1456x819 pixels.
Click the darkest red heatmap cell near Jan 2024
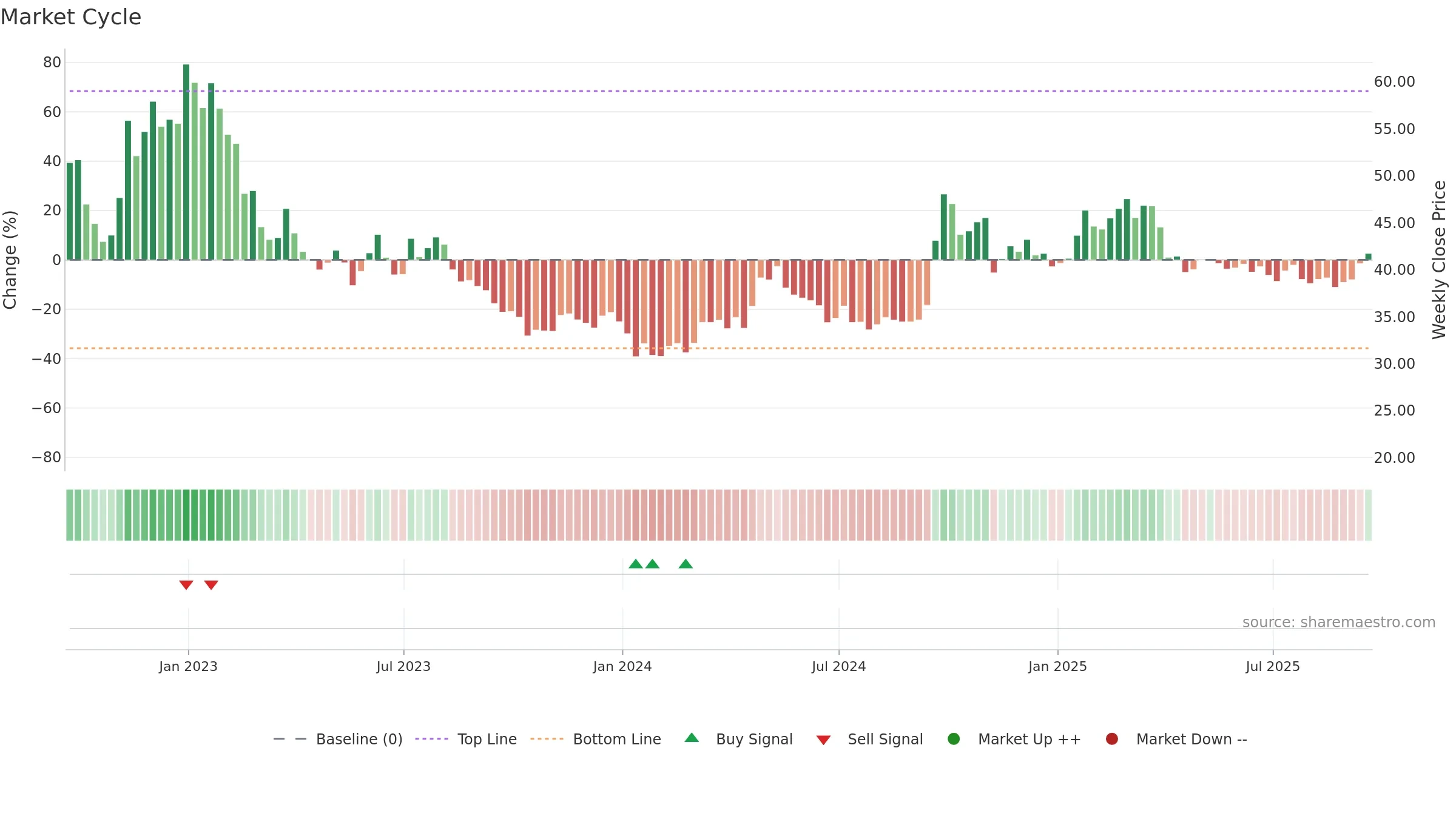click(636, 515)
